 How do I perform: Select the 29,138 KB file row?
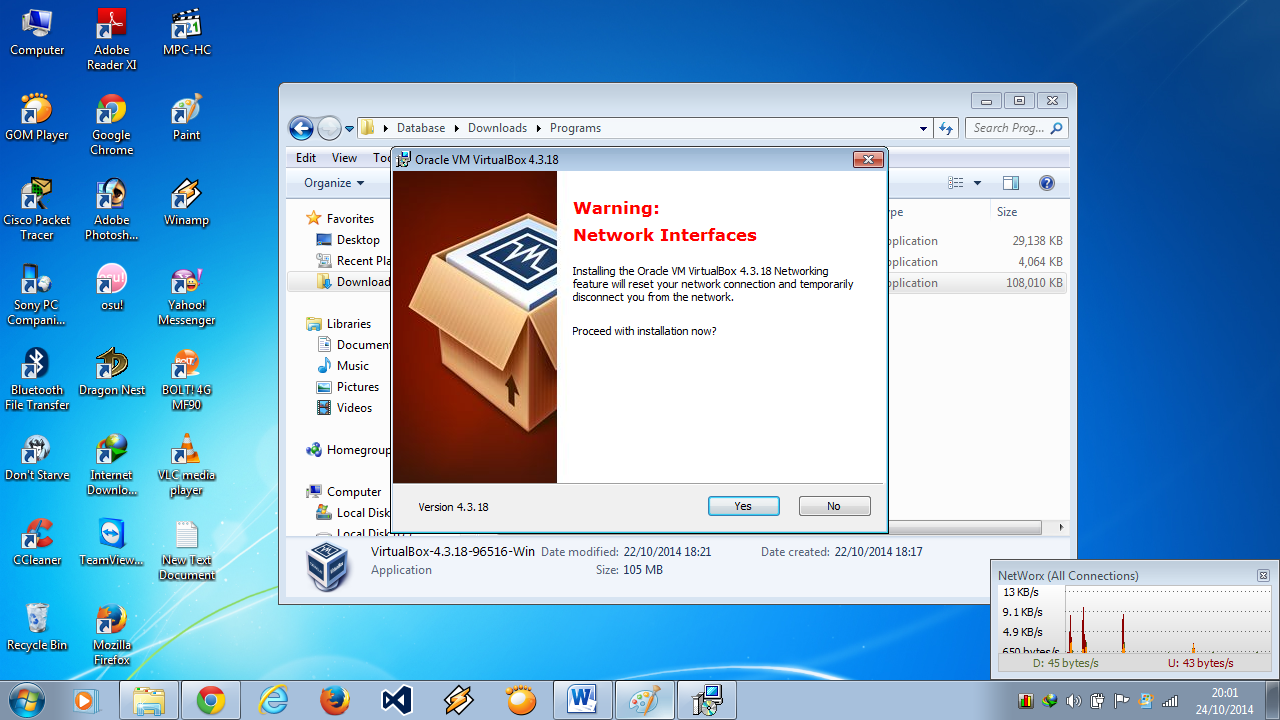pos(977,241)
